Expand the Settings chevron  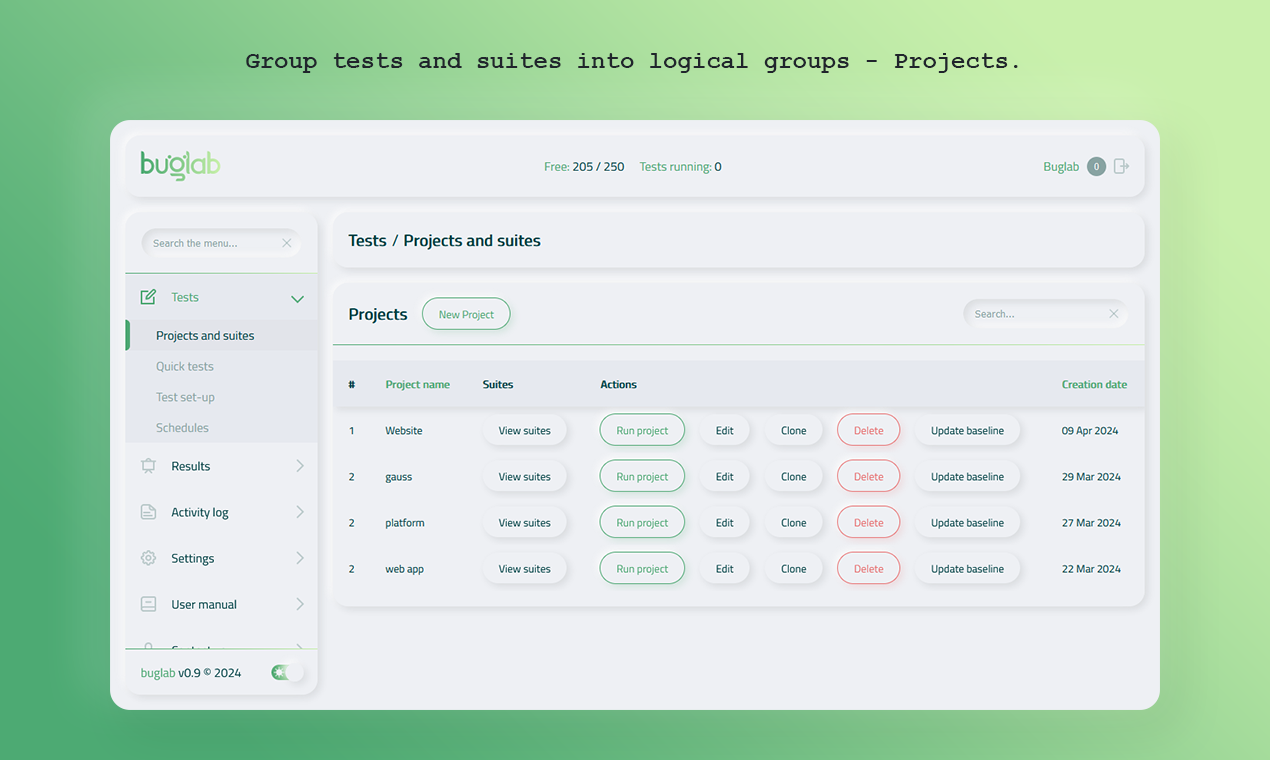pos(299,558)
